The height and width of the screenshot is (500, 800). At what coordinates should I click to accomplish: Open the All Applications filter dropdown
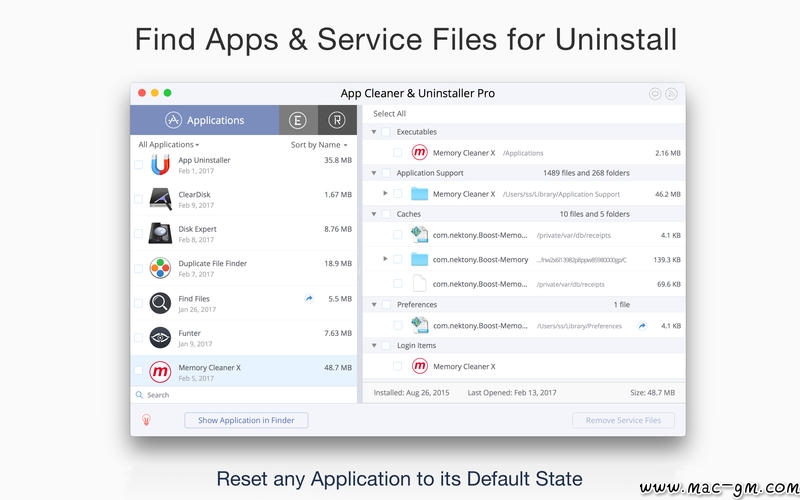click(168, 144)
